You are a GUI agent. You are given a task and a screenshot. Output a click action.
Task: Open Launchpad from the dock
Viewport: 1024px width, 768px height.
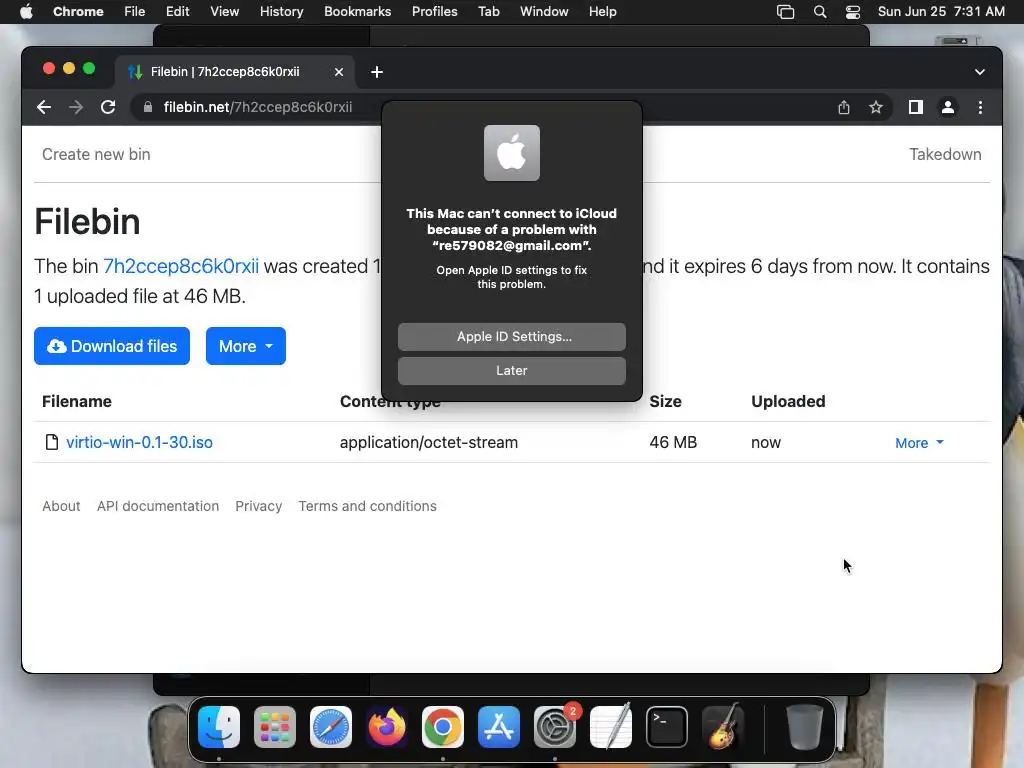(274, 726)
